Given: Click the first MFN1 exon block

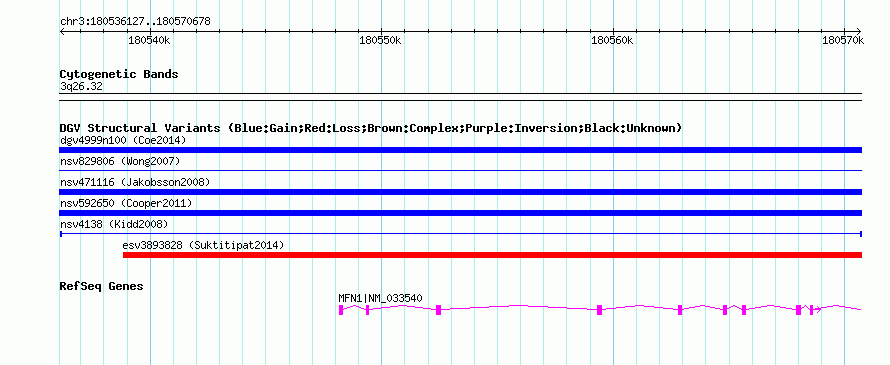Looking at the screenshot, I should [341, 309].
